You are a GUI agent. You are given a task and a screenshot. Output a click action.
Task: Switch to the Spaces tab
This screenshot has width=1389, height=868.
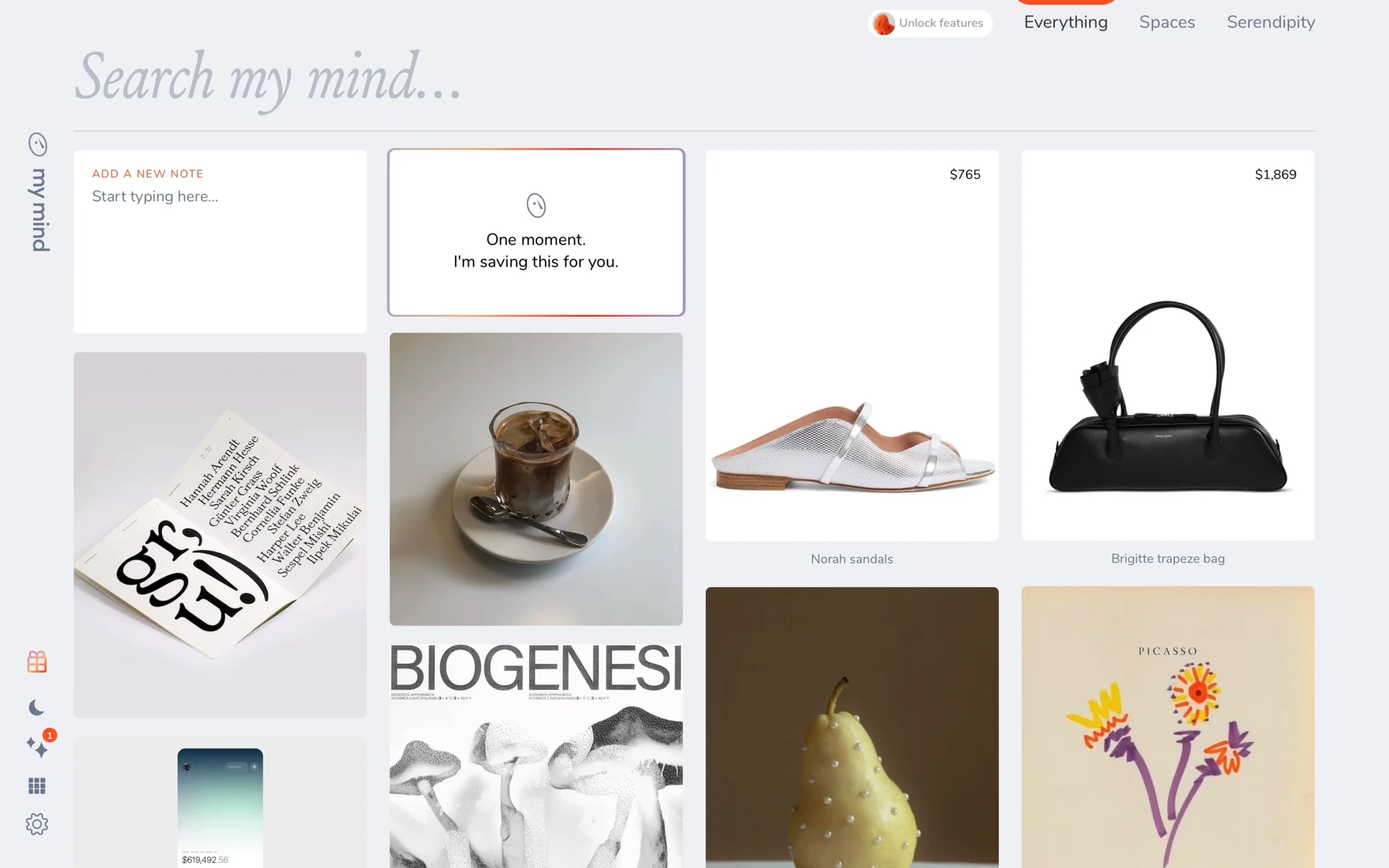pos(1167,22)
